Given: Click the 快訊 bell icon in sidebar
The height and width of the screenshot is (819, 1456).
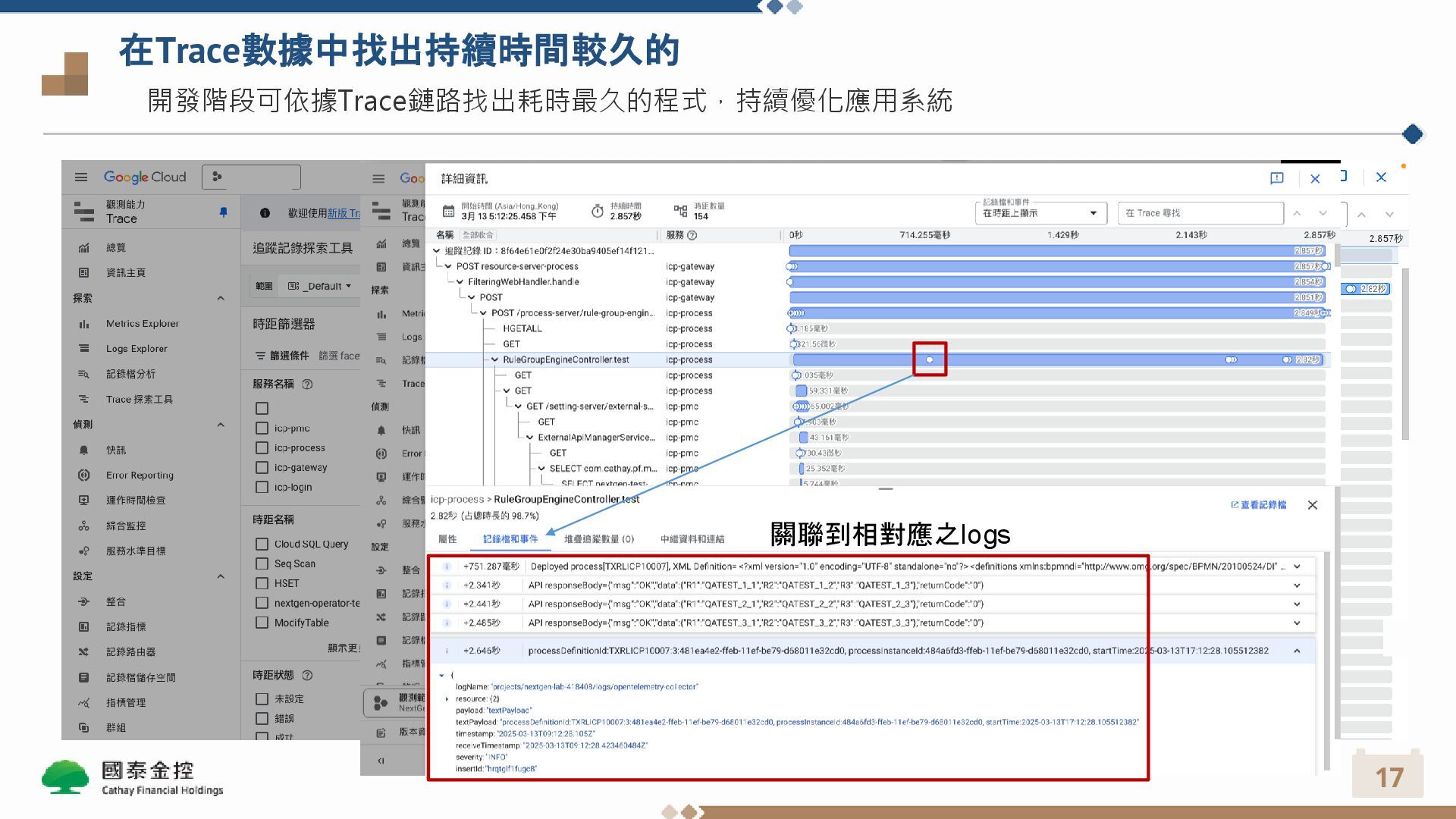Looking at the screenshot, I should click(x=84, y=450).
